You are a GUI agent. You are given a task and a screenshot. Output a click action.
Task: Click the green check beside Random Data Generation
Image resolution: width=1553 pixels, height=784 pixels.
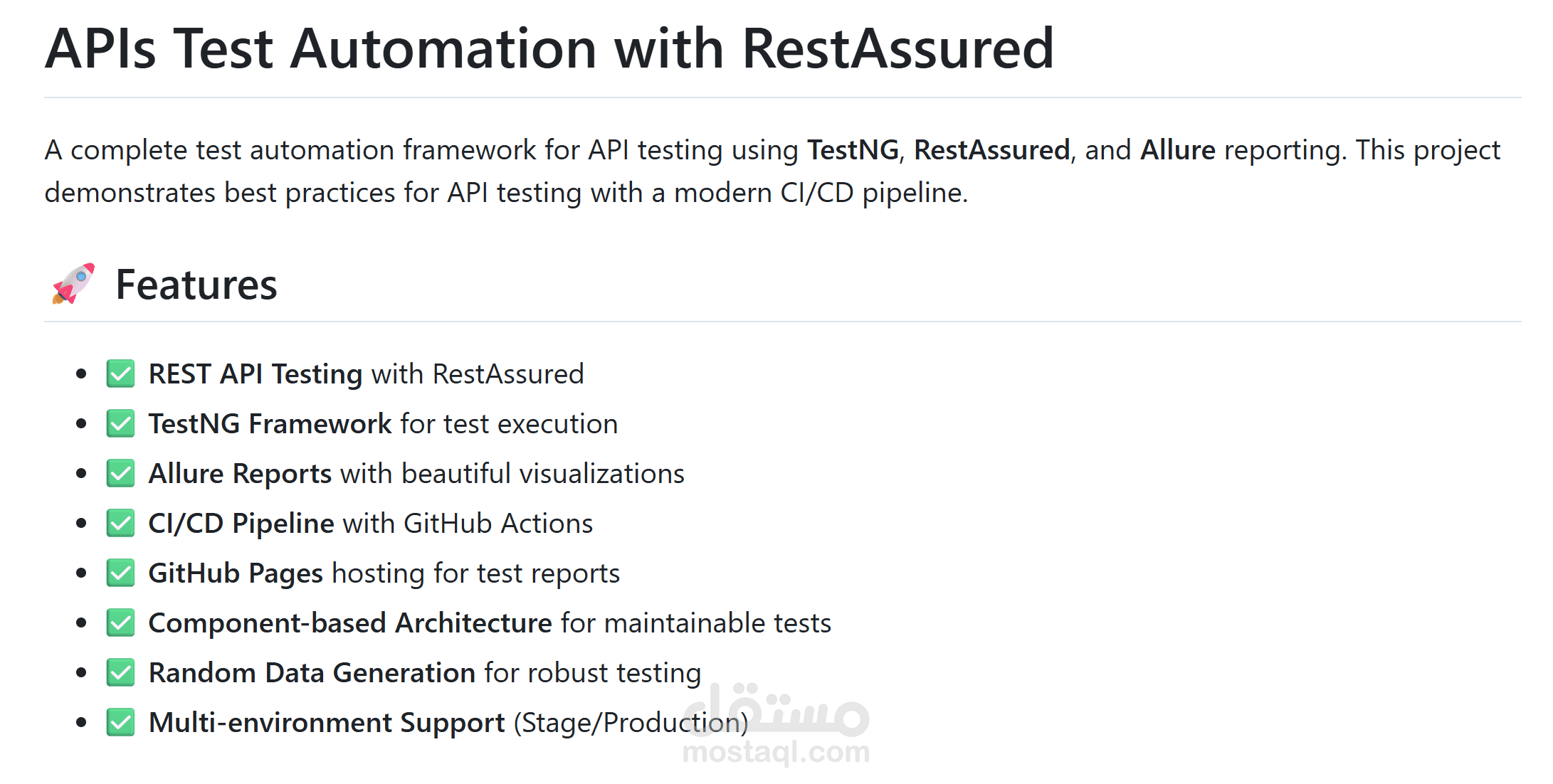[x=120, y=673]
